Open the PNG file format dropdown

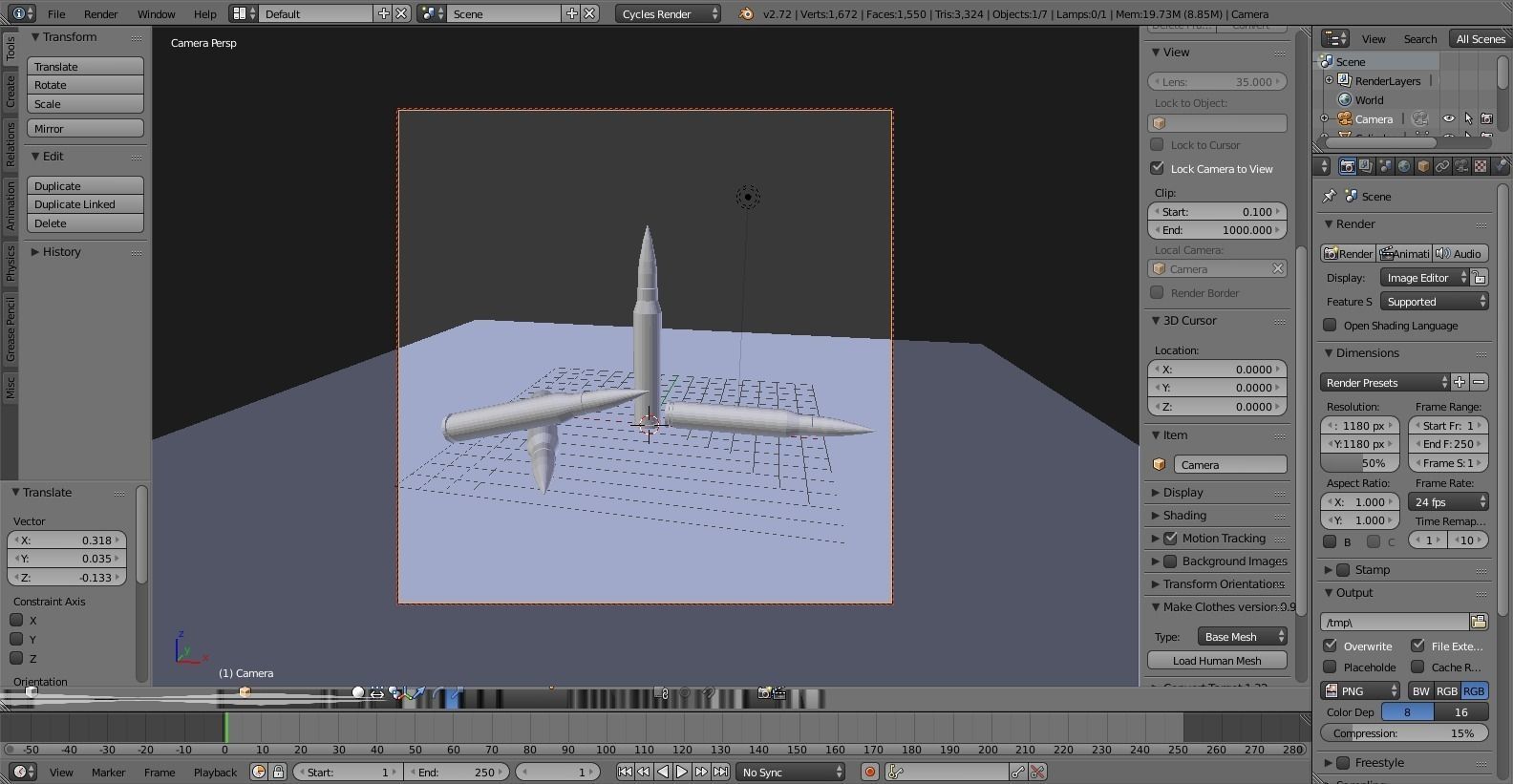pyautogui.click(x=1361, y=690)
